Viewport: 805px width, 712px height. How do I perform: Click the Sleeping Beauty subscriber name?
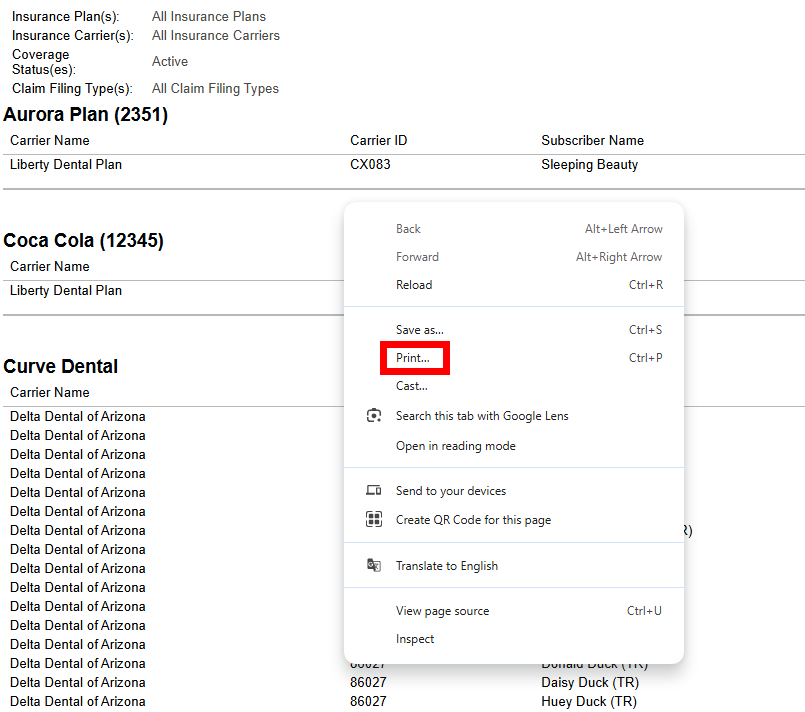589,164
